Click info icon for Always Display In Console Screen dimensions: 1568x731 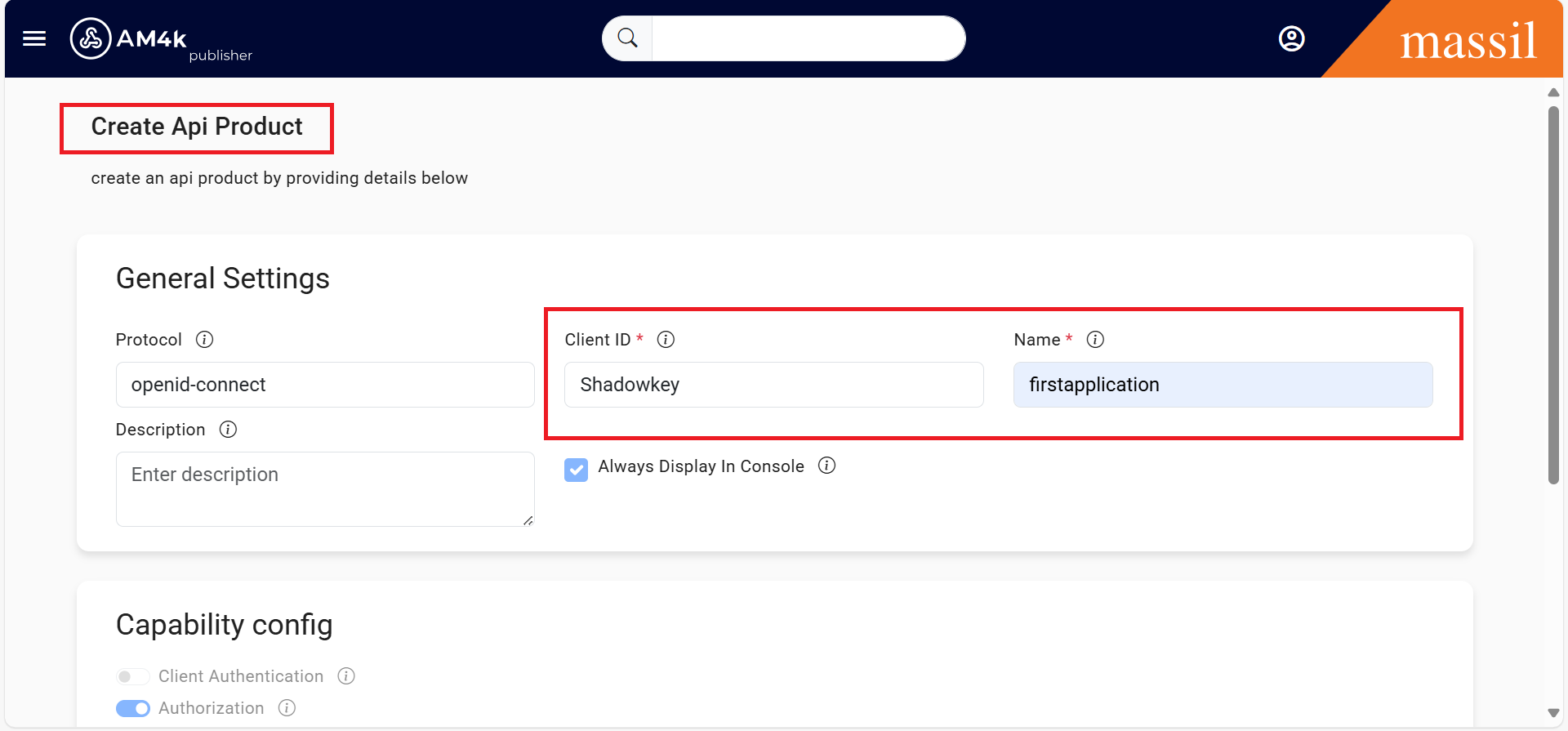pos(827,466)
